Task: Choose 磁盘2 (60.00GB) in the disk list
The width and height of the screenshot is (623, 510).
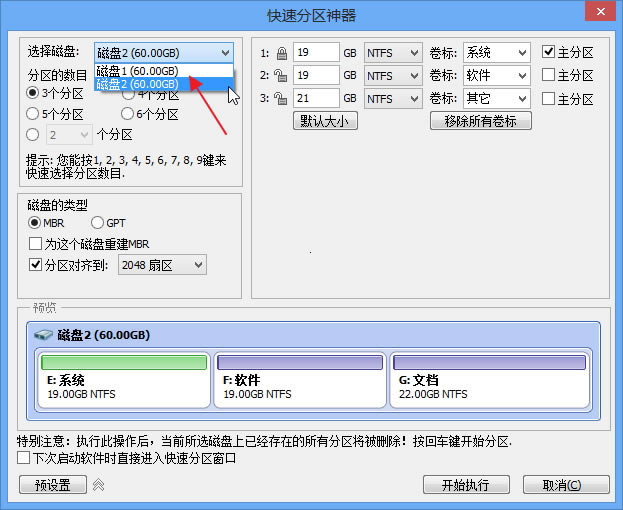Action: click(138, 85)
